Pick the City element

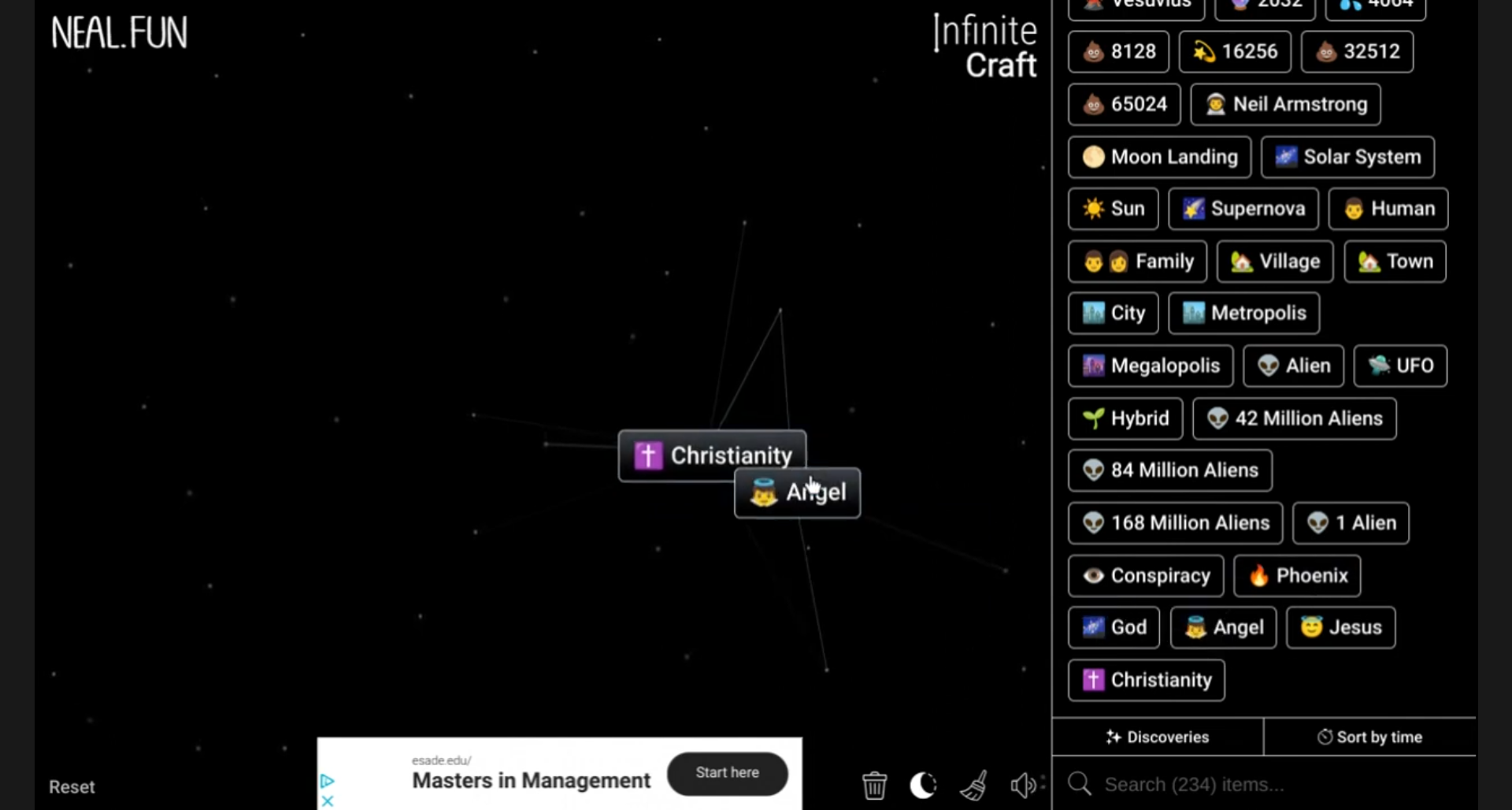[1114, 314]
